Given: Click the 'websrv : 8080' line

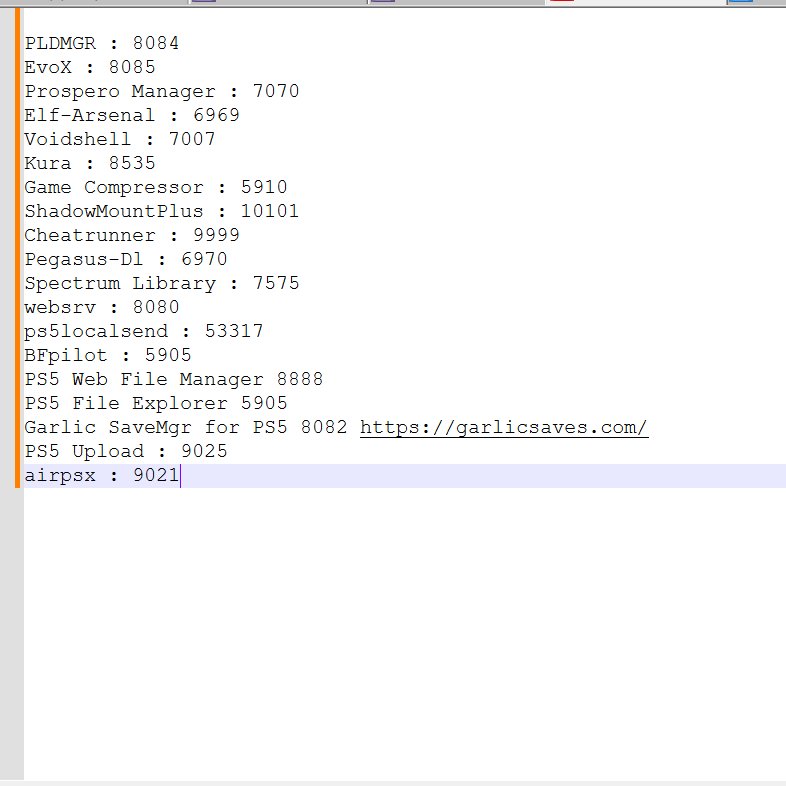Looking at the screenshot, I should coord(102,307).
